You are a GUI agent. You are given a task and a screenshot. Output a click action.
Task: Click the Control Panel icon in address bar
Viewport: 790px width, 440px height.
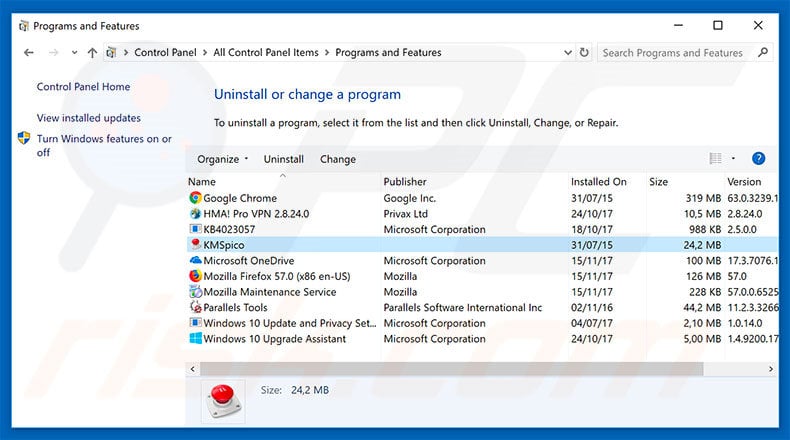pyautogui.click(x=111, y=52)
